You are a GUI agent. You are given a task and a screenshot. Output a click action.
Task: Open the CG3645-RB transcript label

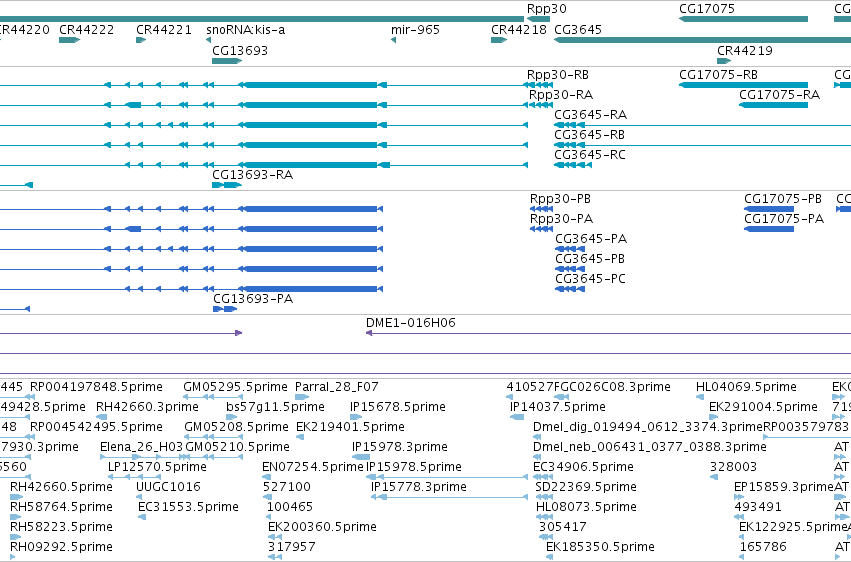coord(589,135)
